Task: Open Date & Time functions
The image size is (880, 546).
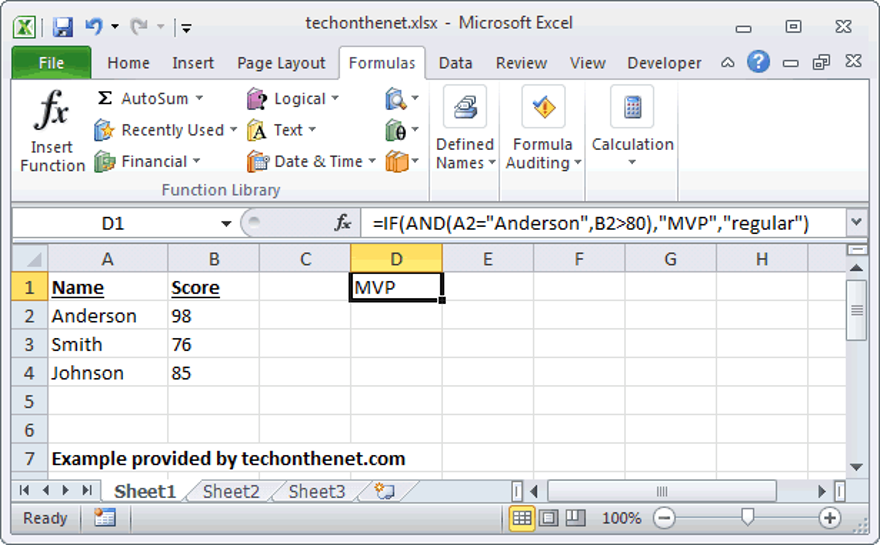Action: [311, 161]
